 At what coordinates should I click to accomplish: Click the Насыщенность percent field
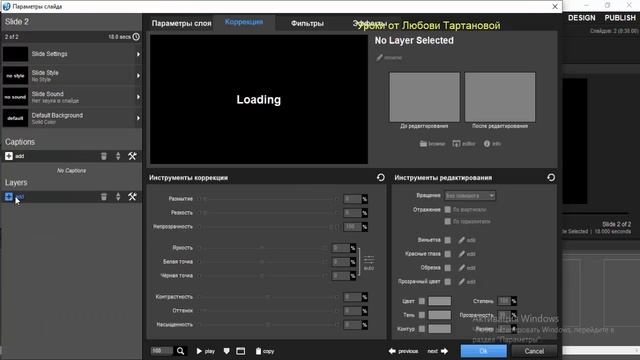pyautogui.click(x=353, y=324)
